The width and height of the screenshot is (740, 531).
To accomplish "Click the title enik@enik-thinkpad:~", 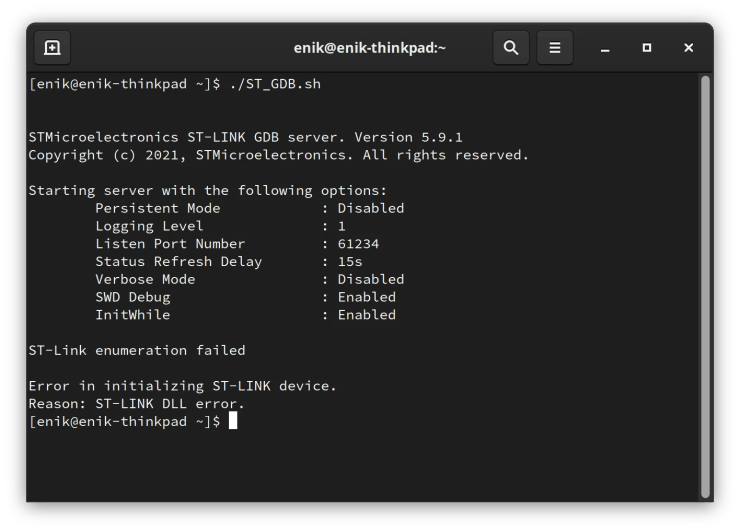I will click(370, 48).
